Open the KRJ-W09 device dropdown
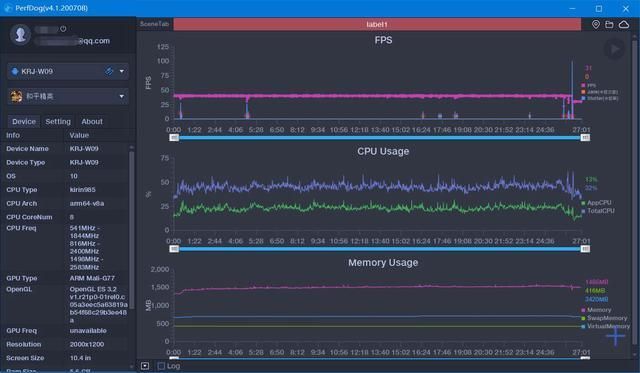 point(122,71)
